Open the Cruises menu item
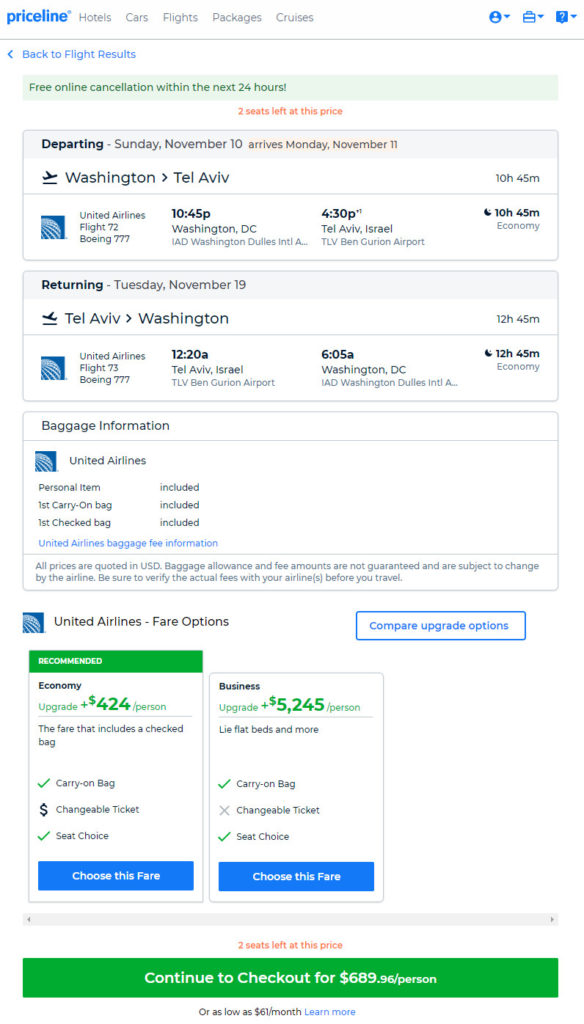Image resolution: width=584 pixels, height=1024 pixels. pyautogui.click(x=295, y=18)
